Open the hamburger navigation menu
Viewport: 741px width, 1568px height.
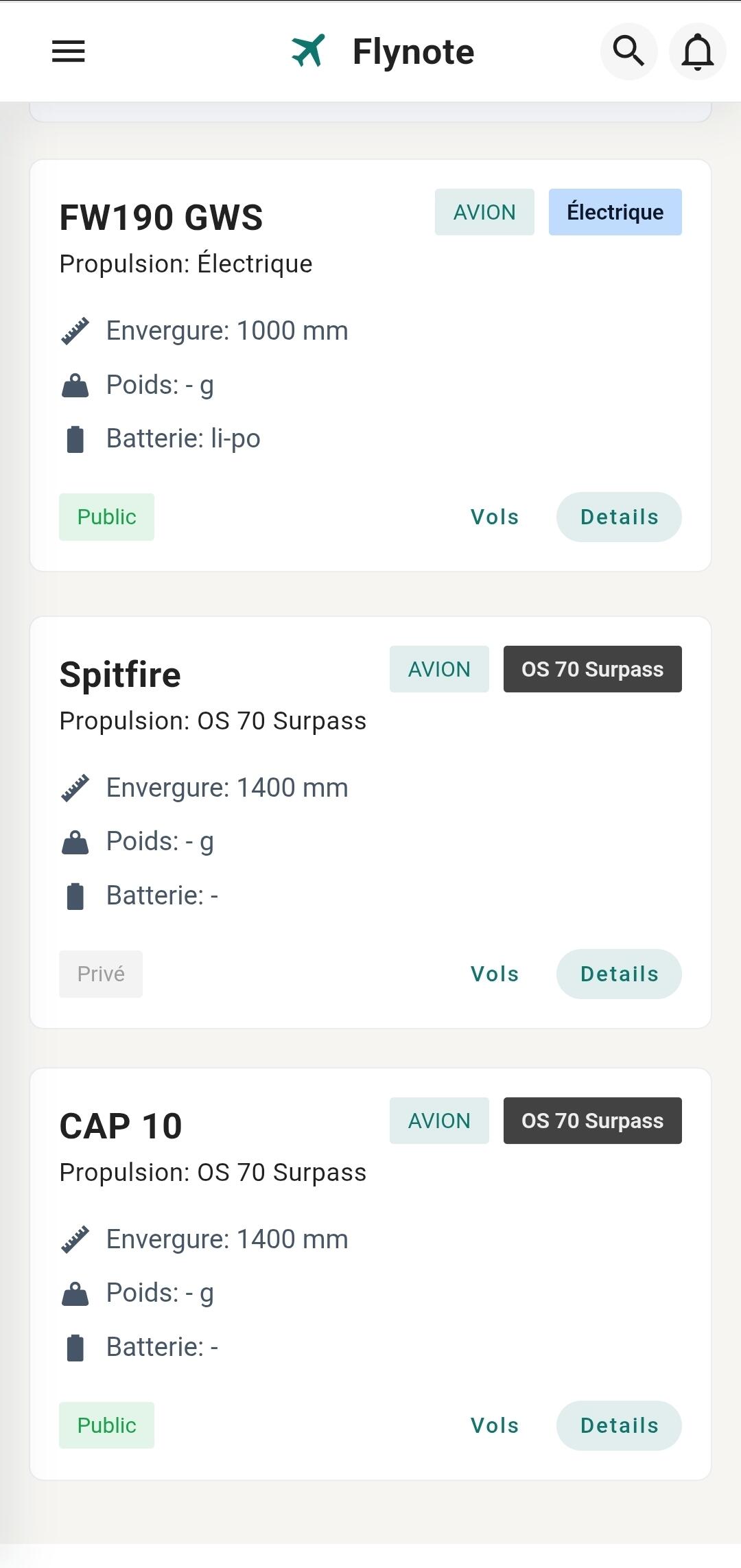coord(69,51)
